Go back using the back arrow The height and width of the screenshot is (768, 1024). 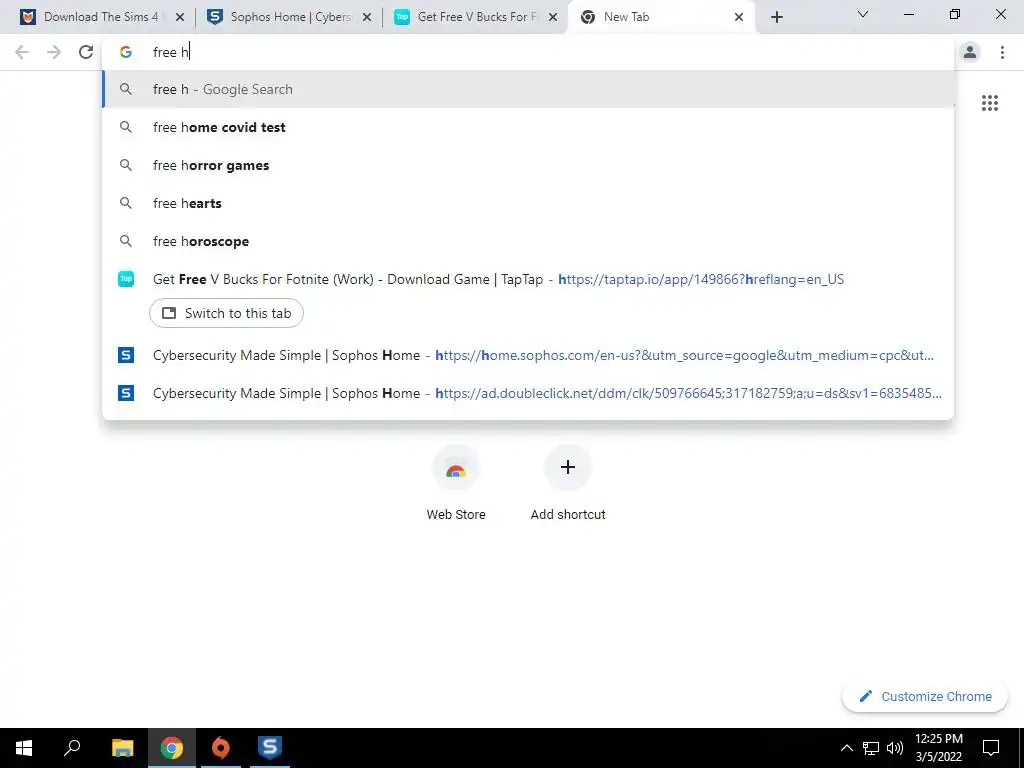pos(22,52)
